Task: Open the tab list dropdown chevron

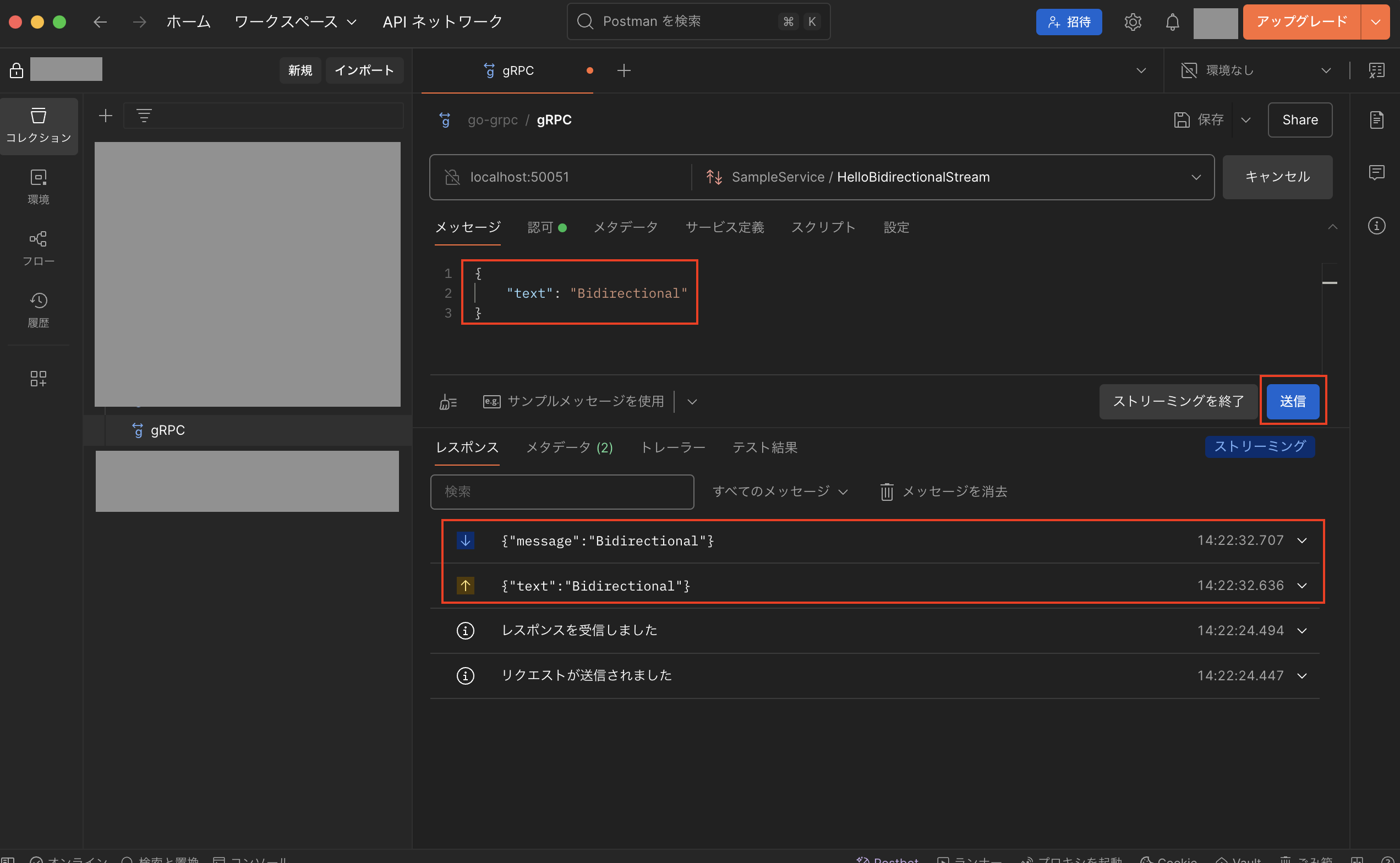Action: tap(1141, 70)
